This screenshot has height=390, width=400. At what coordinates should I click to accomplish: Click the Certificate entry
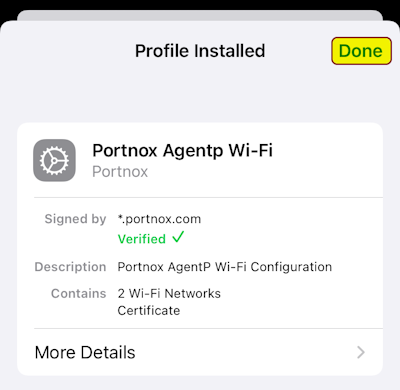coord(149,311)
